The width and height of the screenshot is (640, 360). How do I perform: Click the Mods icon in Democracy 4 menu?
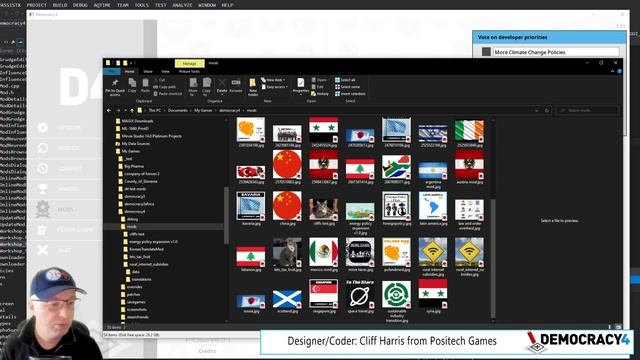click(43, 209)
